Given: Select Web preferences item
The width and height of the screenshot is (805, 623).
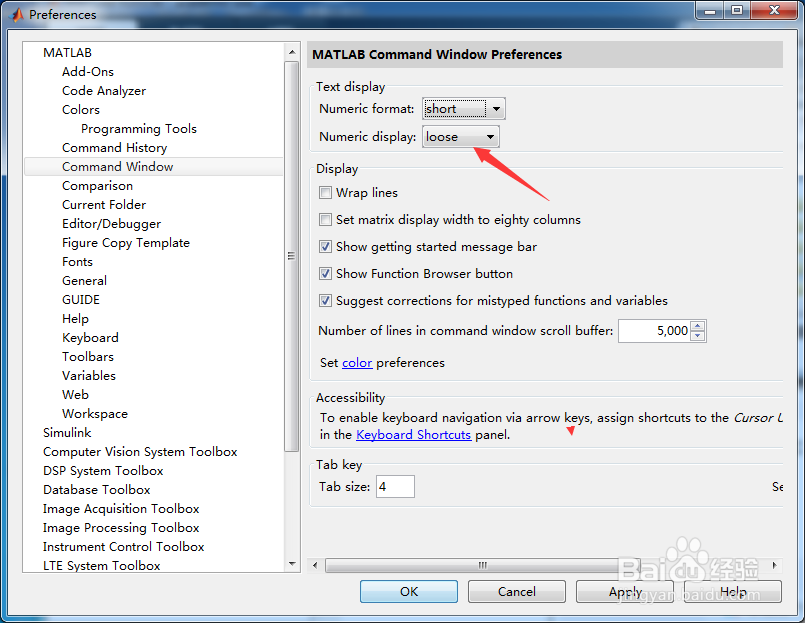Looking at the screenshot, I should tap(75, 395).
